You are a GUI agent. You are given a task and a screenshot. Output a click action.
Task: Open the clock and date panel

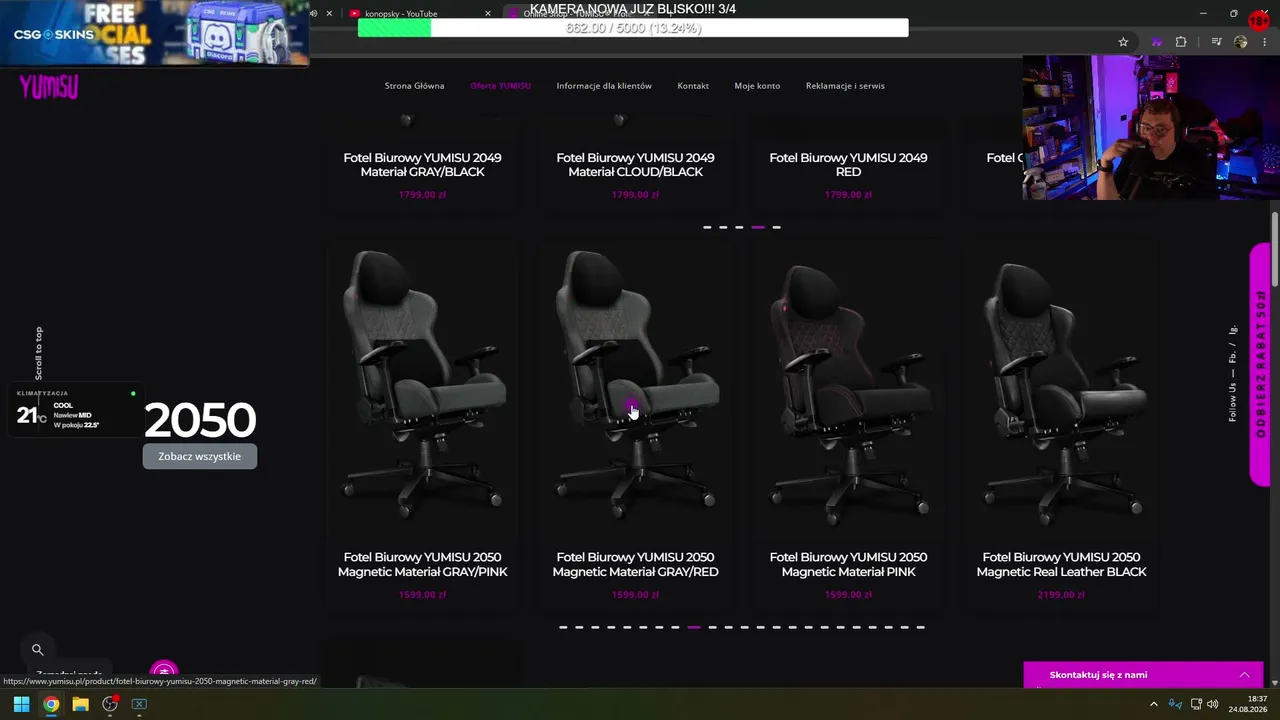tap(1247, 704)
